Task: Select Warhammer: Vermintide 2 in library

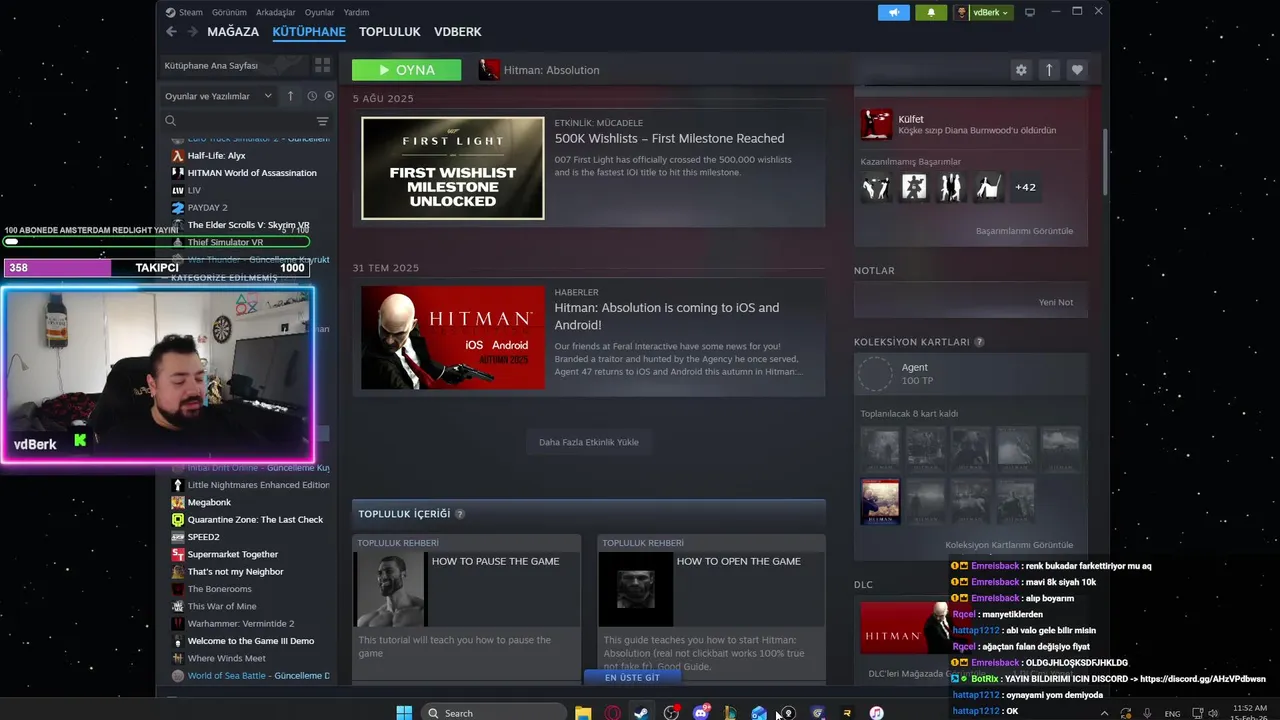Action: pos(241,624)
